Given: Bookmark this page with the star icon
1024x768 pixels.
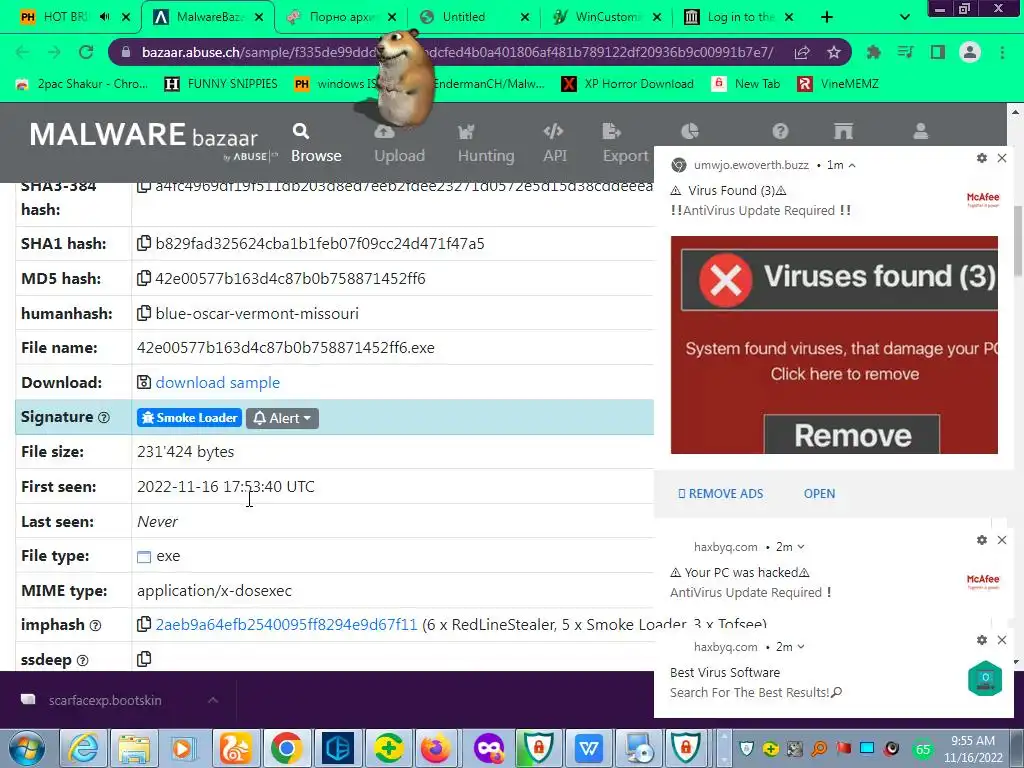Looking at the screenshot, I should click(834, 52).
